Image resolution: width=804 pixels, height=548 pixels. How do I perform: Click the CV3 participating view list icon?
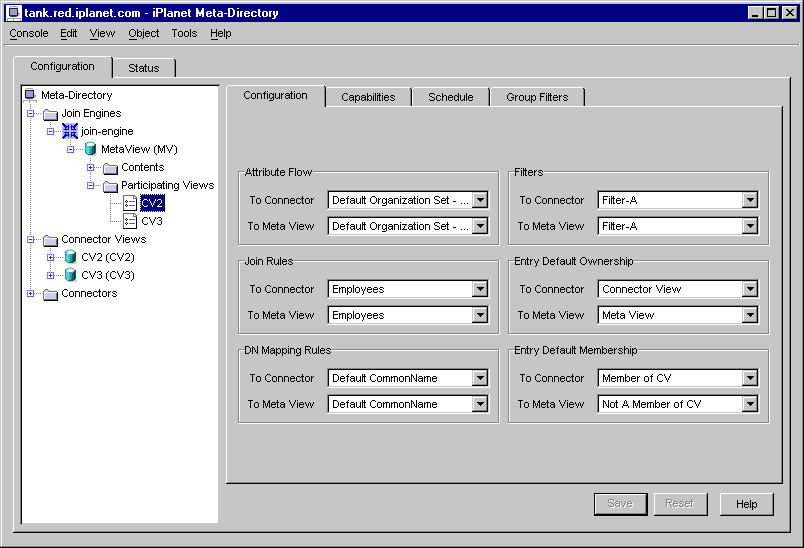[x=130, y=221]
